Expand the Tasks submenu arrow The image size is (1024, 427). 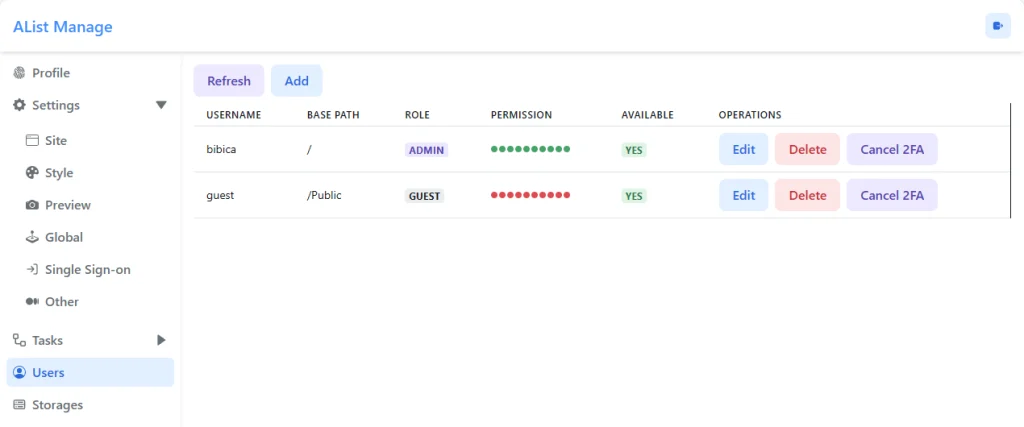(x=161, y=340)
